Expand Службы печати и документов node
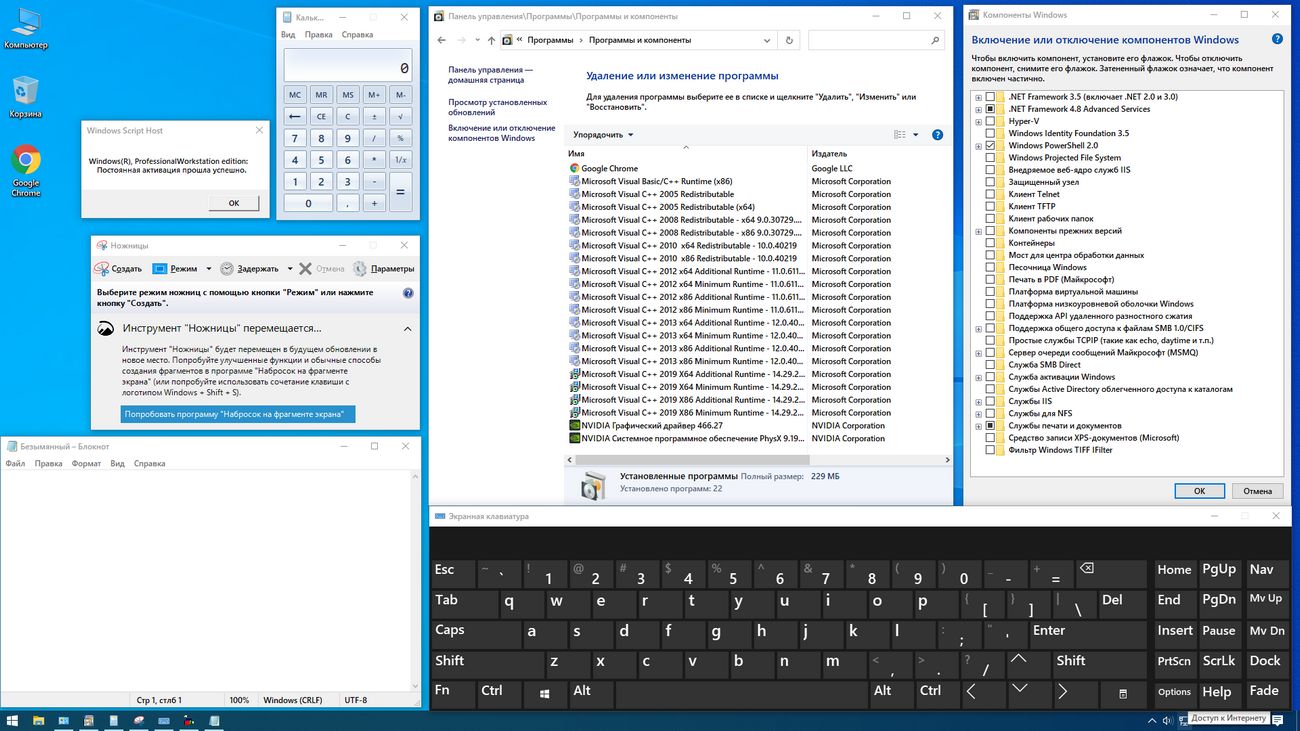The height and width of the screenshot is (731, 1300). 978,426
